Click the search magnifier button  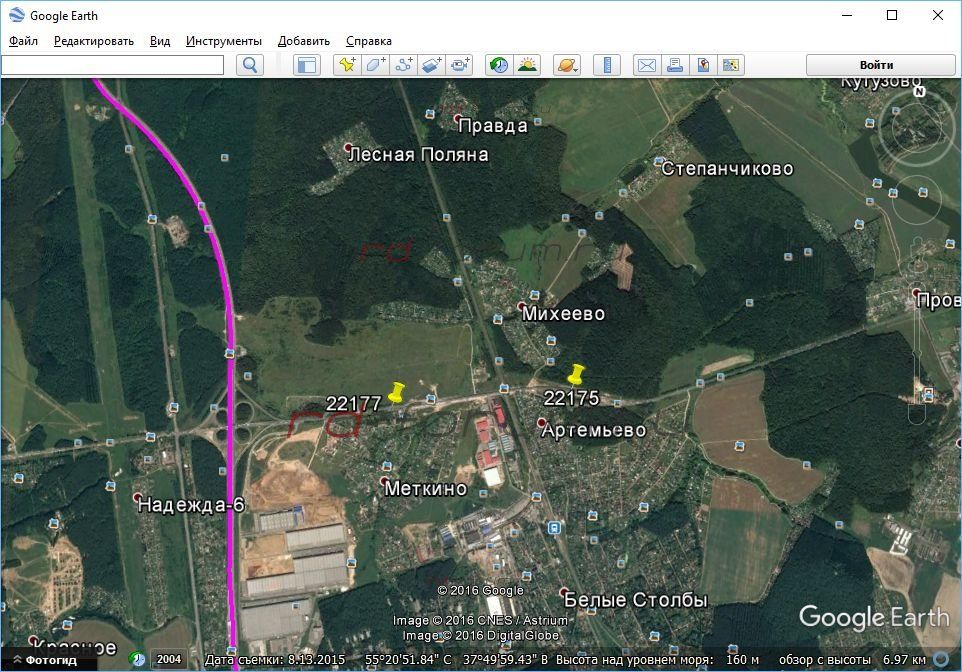(250, 65)
